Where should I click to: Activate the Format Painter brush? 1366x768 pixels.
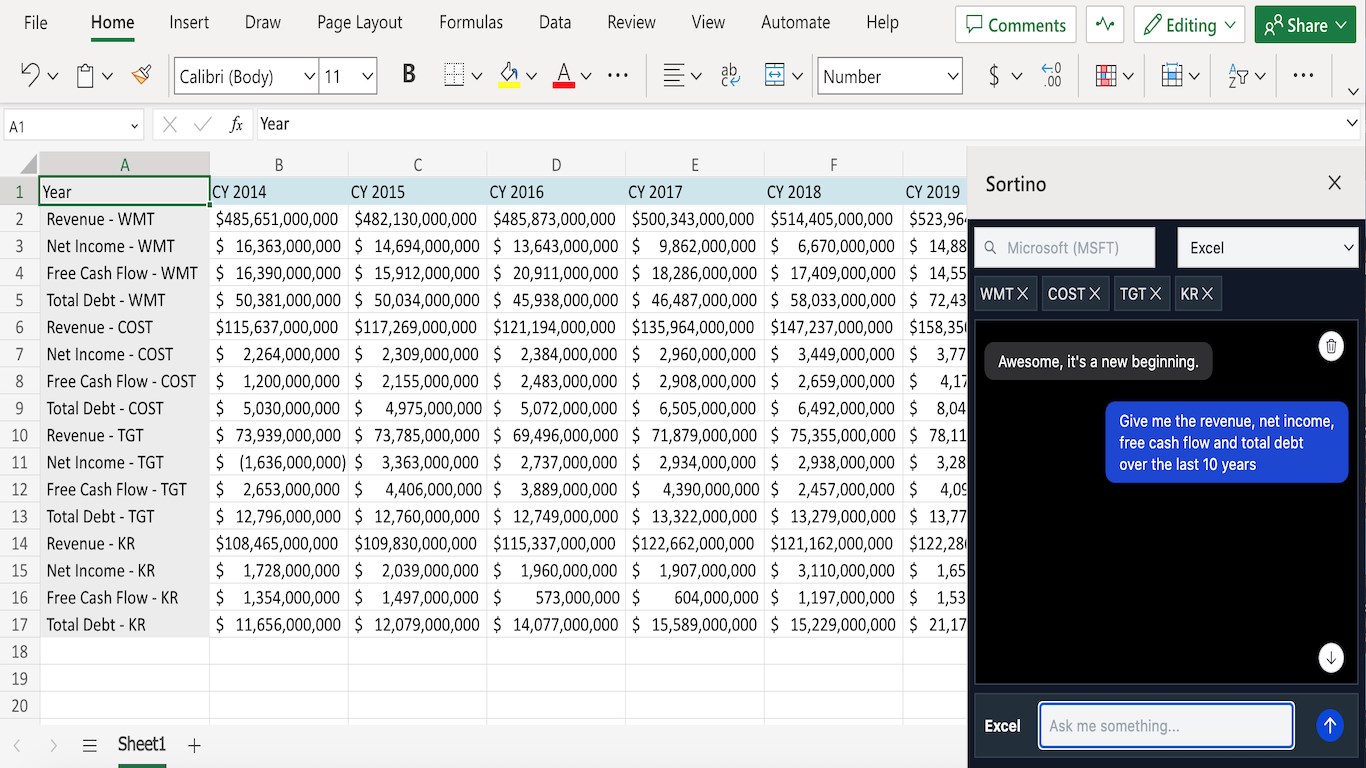[x=141, y=75]
